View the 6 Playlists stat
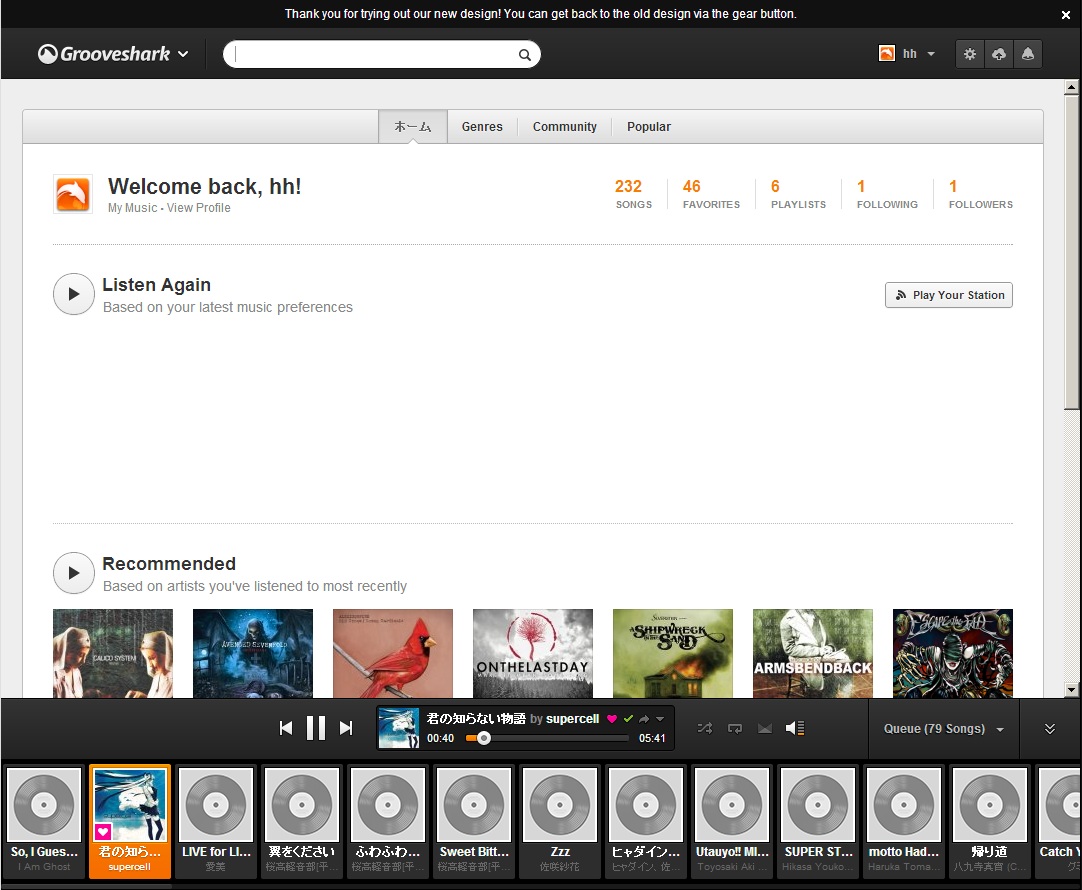The image size is (1082, 890). pyautogui.click(x=798, y=194)
